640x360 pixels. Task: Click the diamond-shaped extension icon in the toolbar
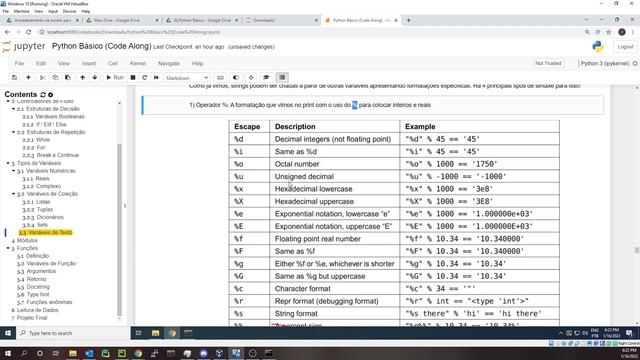tap(251, 78)
